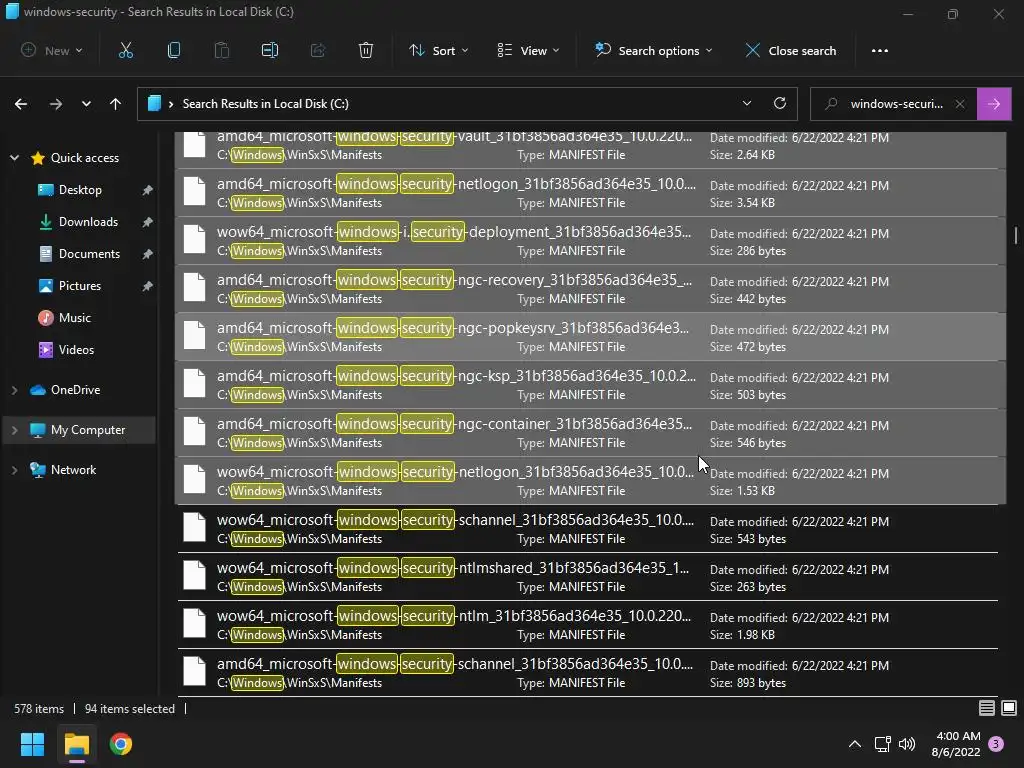Click the Delete trash can icon

click(366, 50)
